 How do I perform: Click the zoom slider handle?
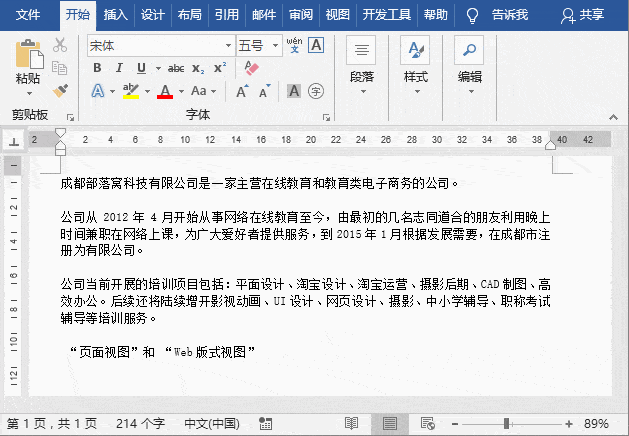pyautogui.click(x=507, y=424)
